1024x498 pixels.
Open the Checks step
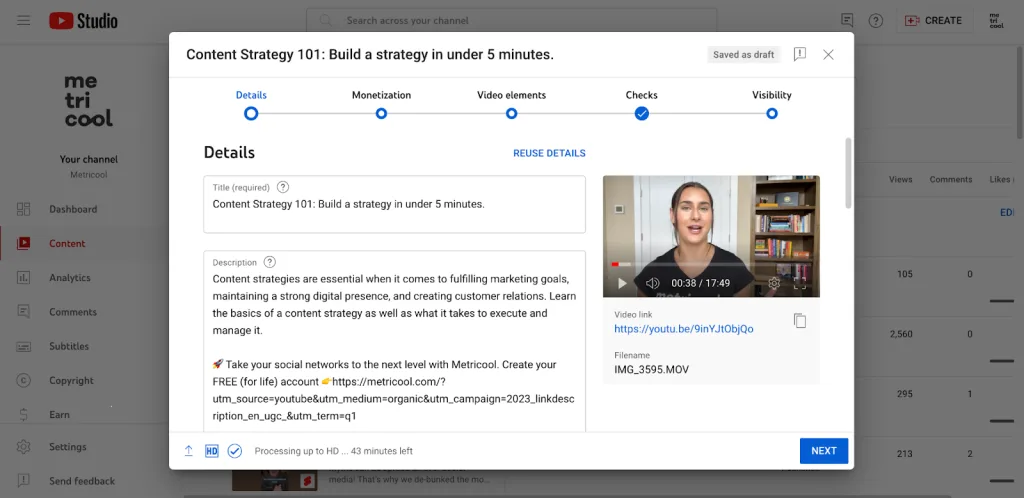tap(641, 113)
